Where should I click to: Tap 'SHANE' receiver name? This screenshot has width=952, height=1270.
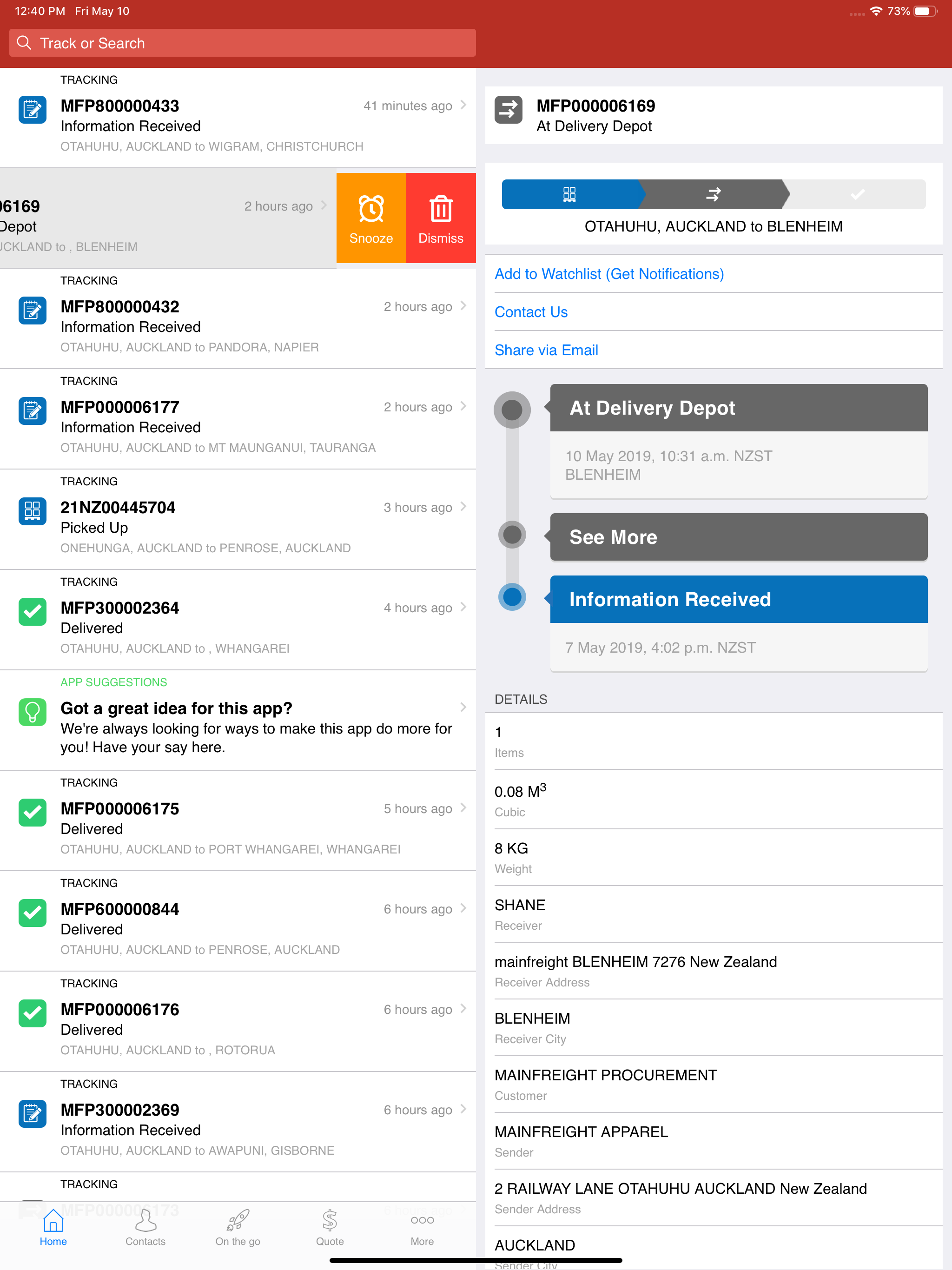pos(520,906)
